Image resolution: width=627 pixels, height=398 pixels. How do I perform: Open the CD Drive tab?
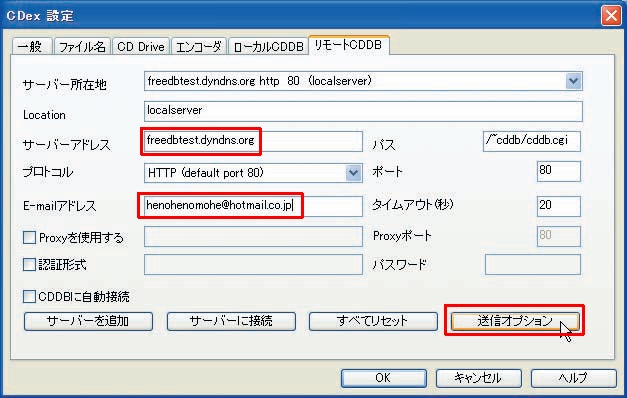pos(141,46)
